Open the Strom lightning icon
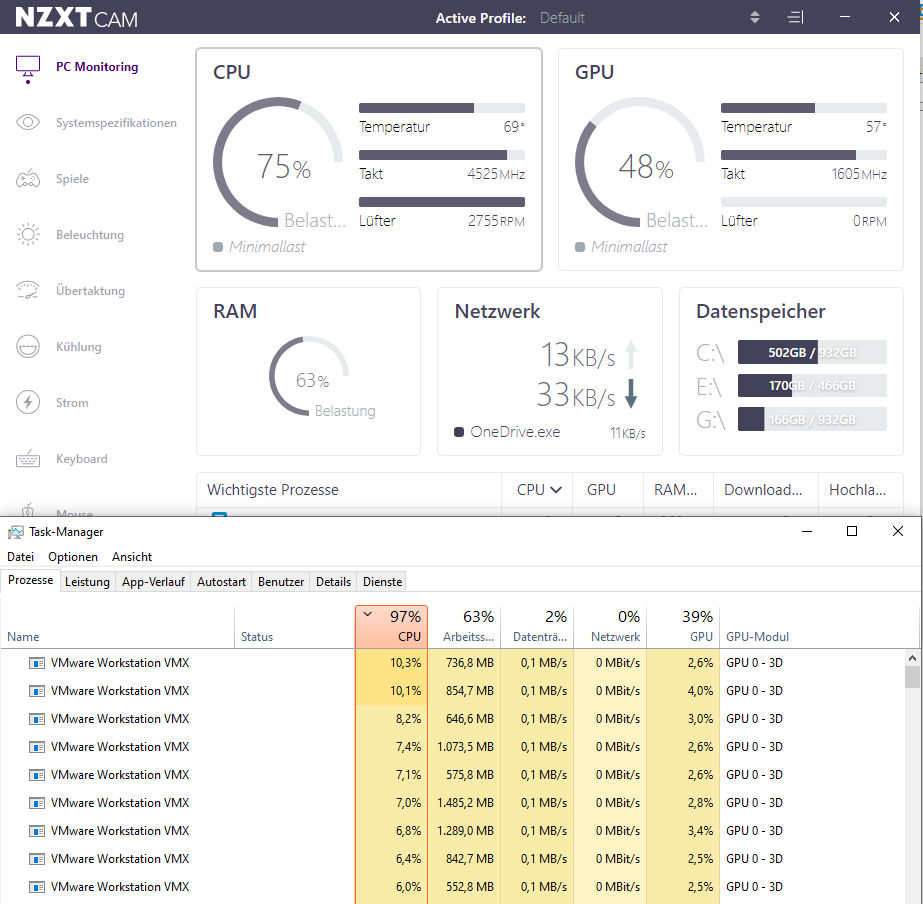 click(x=28, y=402)
